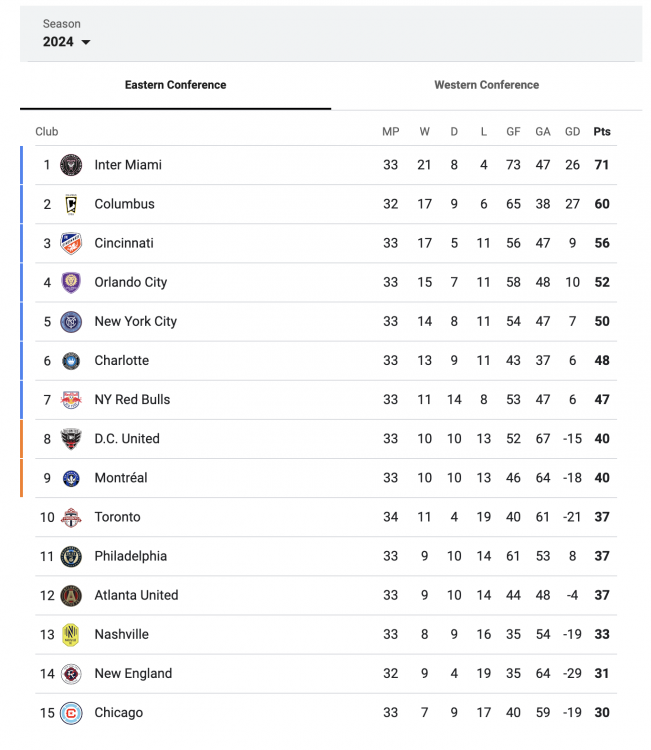Click the Nashville yellow crest

70,634
